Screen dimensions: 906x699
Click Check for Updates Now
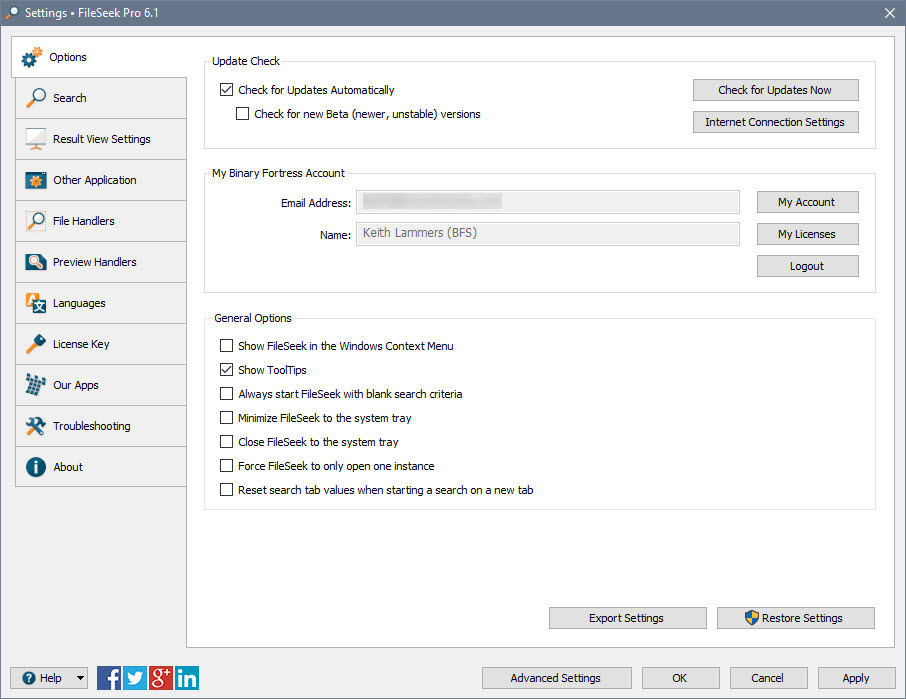click(x=775, y=90)
